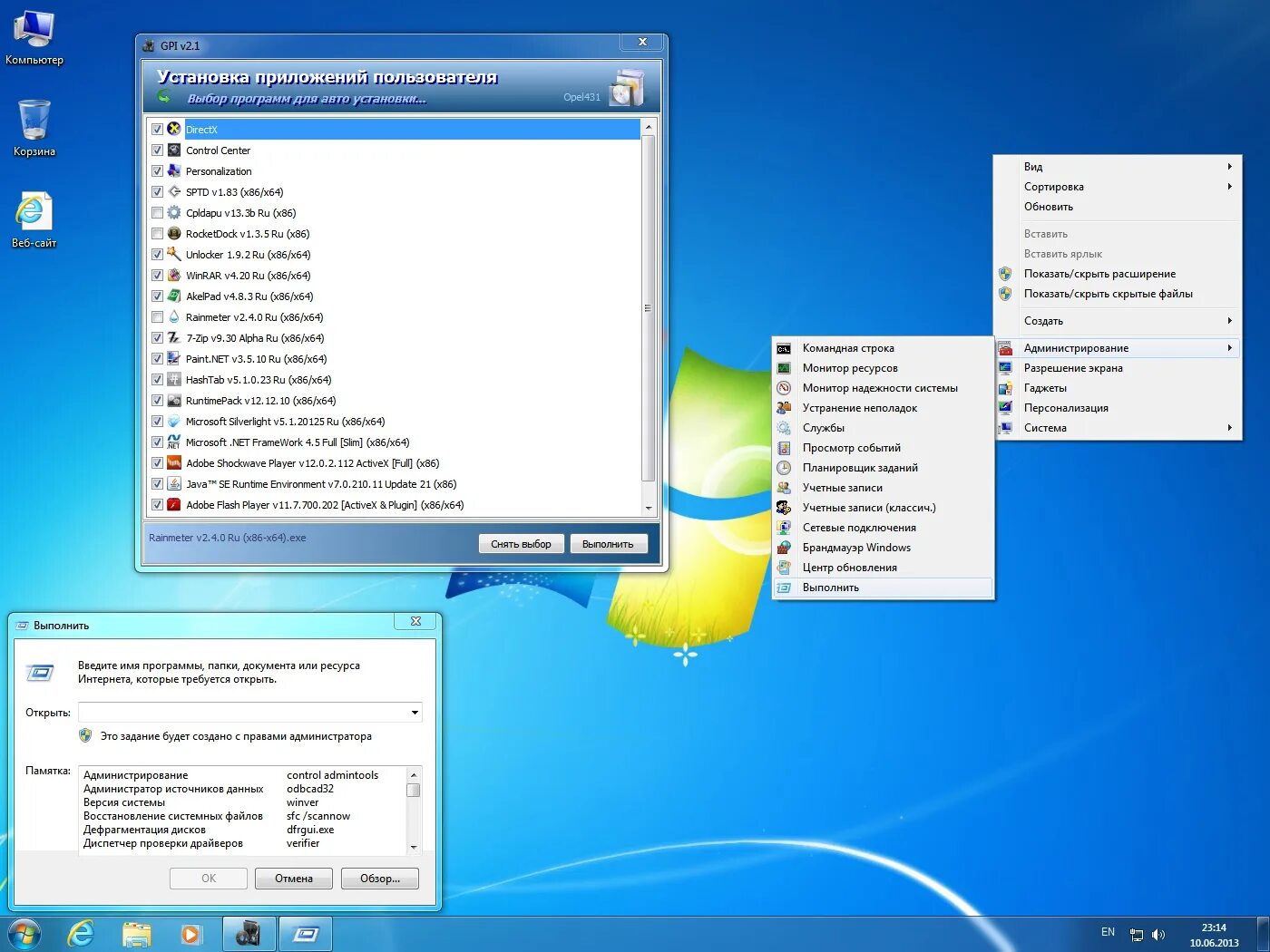Screen dimensions: 1270x952
Task: Click the volume speaker tray icon
Action: pyautogui.click(x=1158, y=934)
